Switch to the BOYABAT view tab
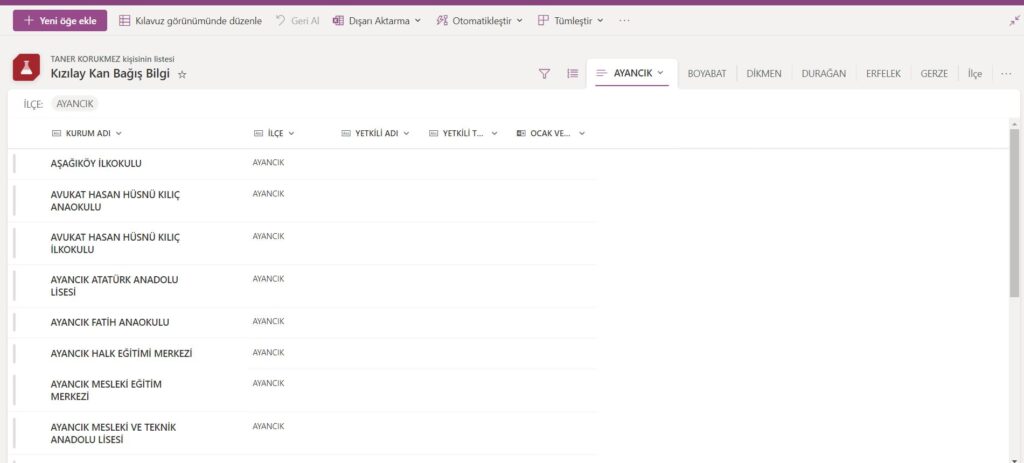1024x463 pixels. [x=707, y=73]
